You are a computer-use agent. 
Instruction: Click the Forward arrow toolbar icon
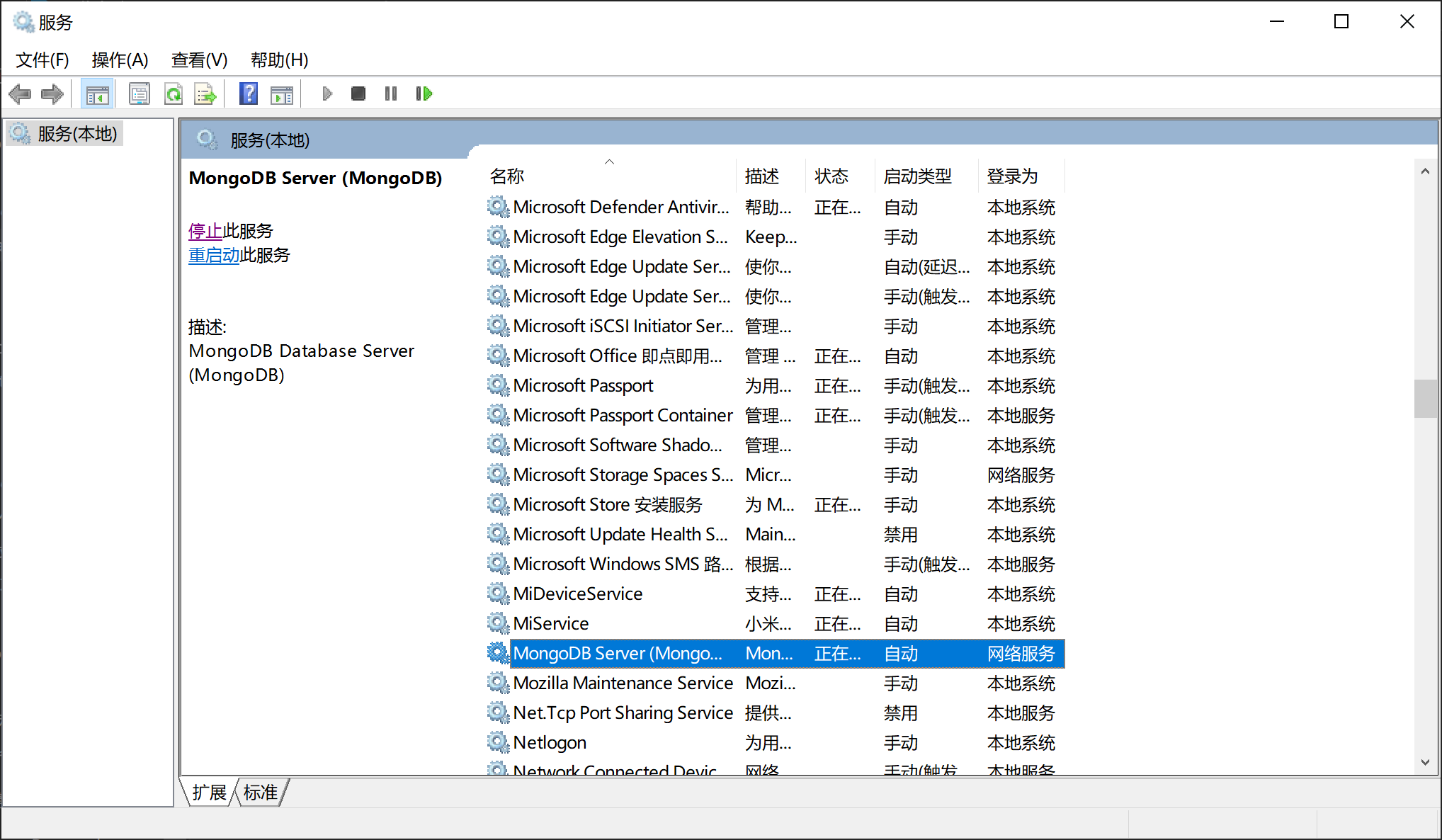click(52, 93)
